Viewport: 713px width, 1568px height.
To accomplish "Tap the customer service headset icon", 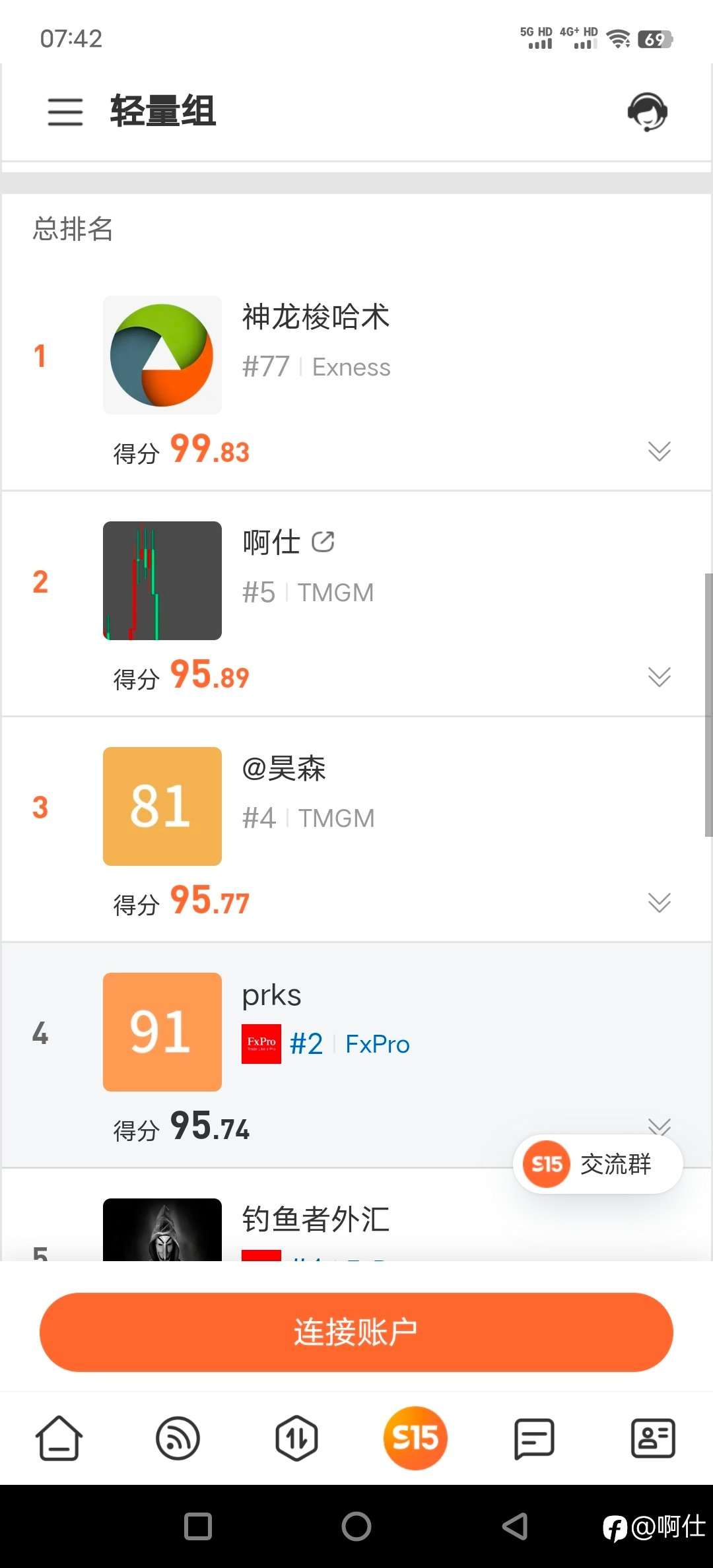I will point(647,112).
